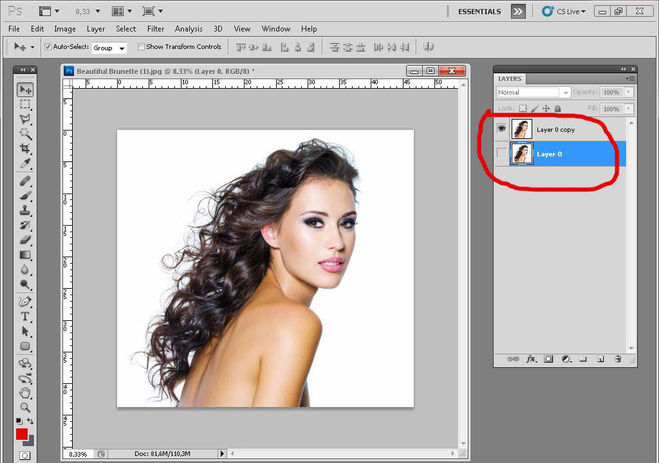The image size is (659, 463).
Task: Select the Magic Wand tool
Action: click(25, 133)
